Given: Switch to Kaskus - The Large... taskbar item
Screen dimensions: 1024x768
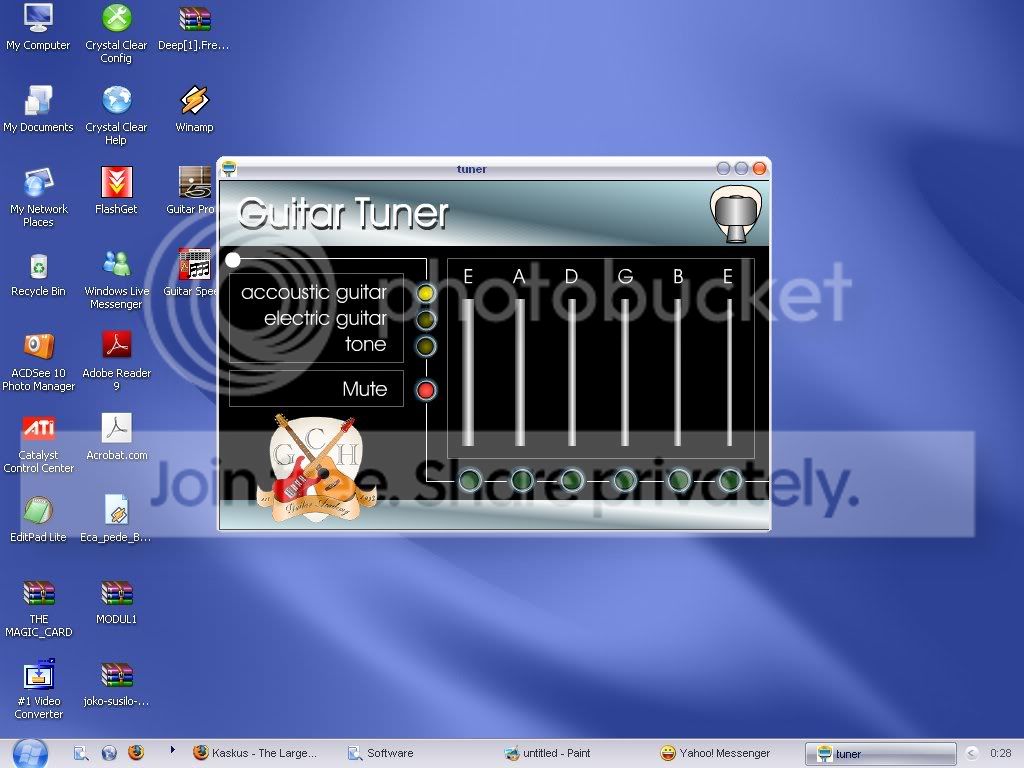Looking at the screenshot, I should [x=255, y=753].
